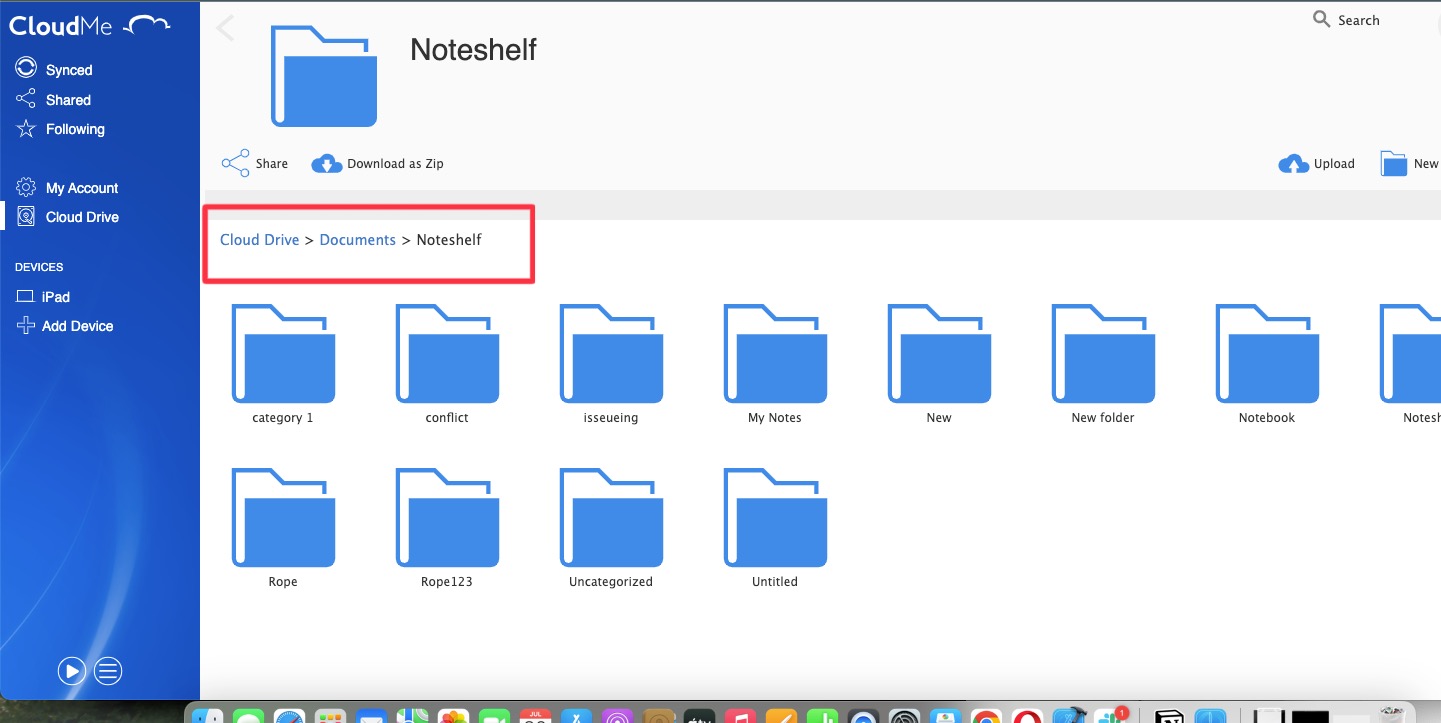Open My Account settings
Image resolution: width=1441 pixels, height=723 pixels.
pyautogui.click(x=67, y=188)
